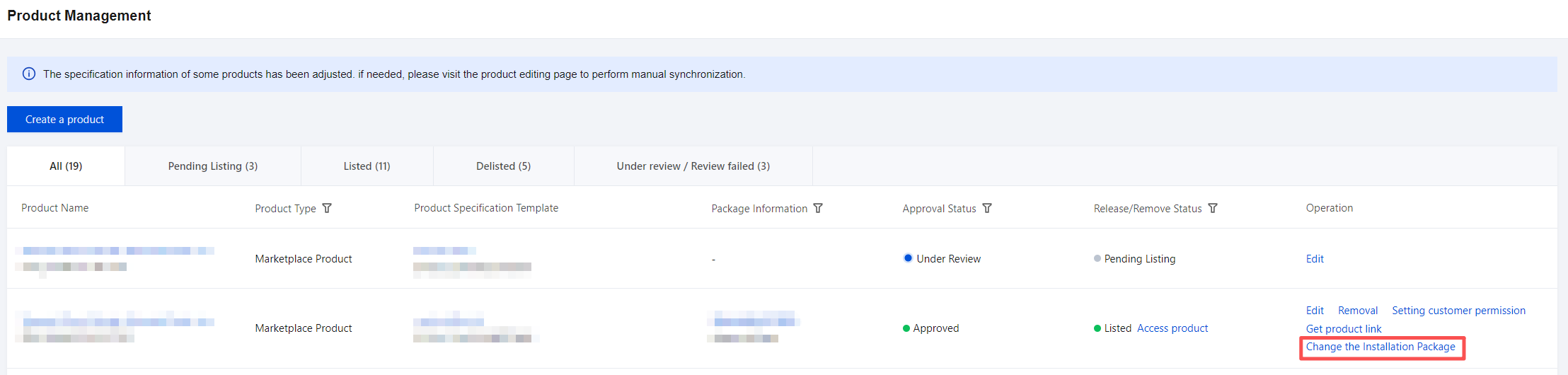Screen dimensions: 1568x375
Task: Open the Package Information filter icon
Action: point(818,208)
